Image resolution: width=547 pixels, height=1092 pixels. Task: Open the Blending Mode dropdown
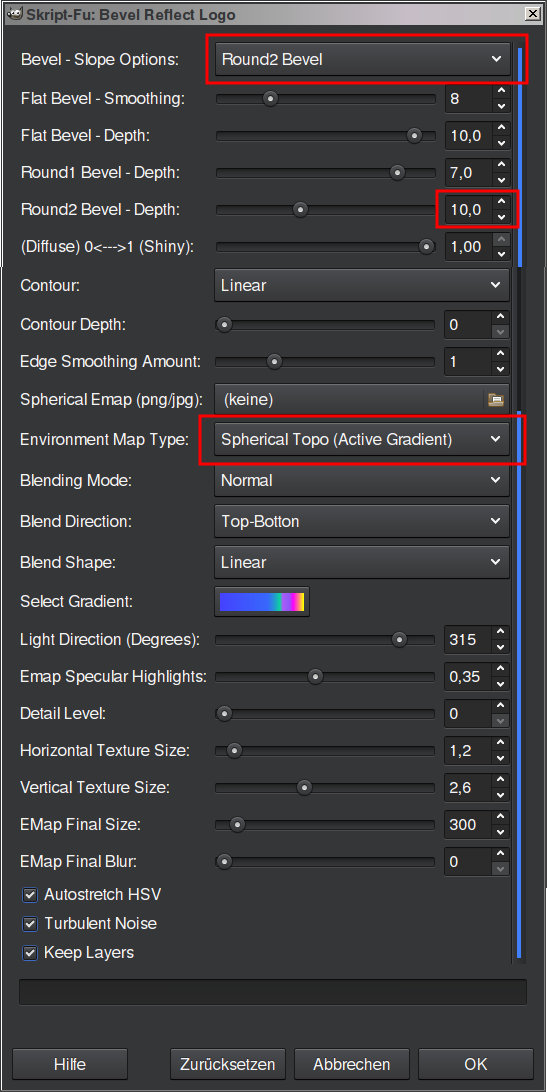point(362,481)
